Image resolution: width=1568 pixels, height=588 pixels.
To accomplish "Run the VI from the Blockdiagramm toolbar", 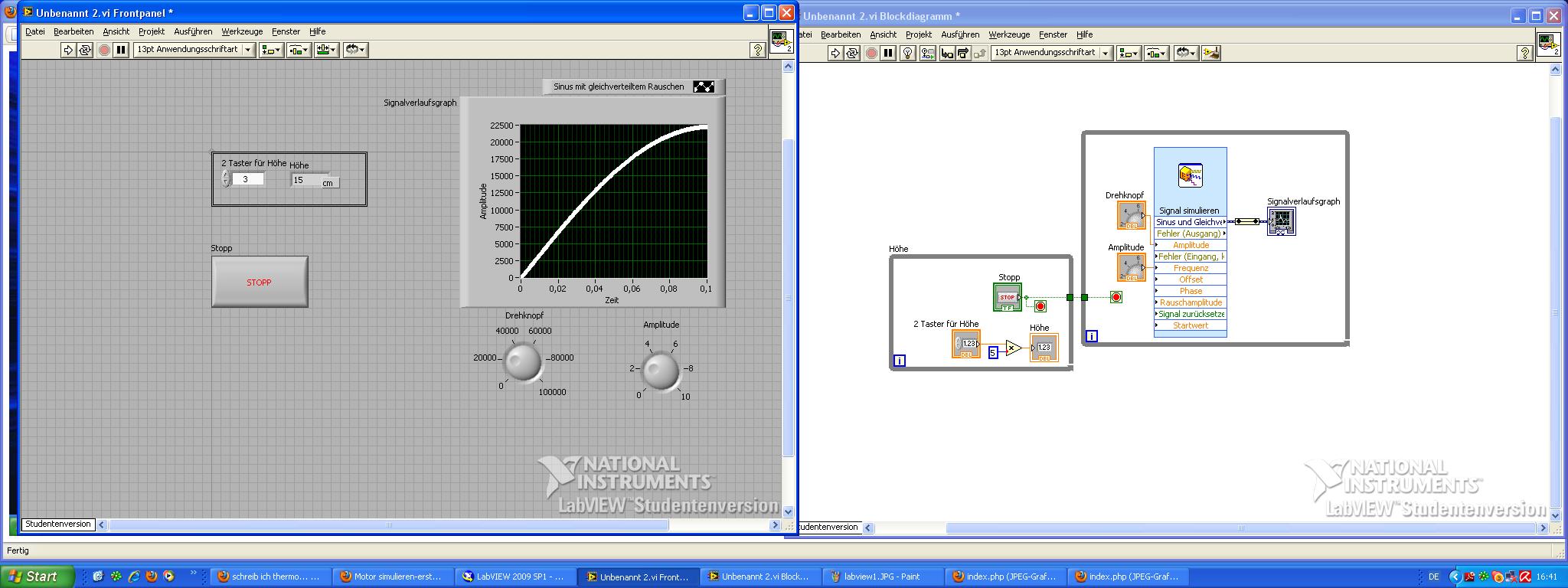I will 835,53.
